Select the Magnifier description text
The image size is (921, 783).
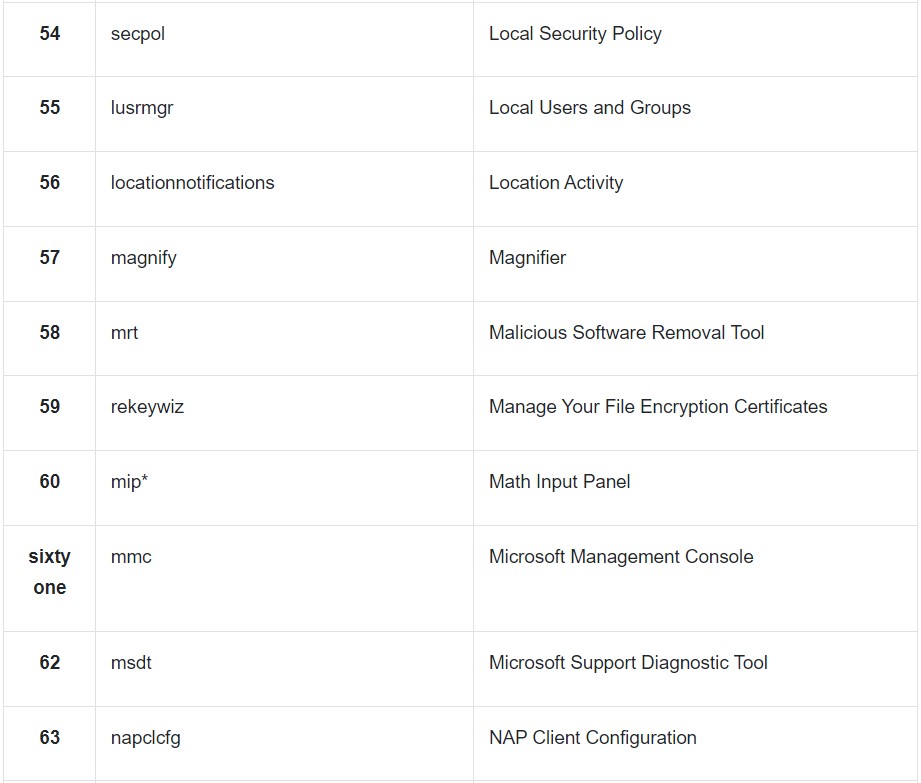coord(527,257)
